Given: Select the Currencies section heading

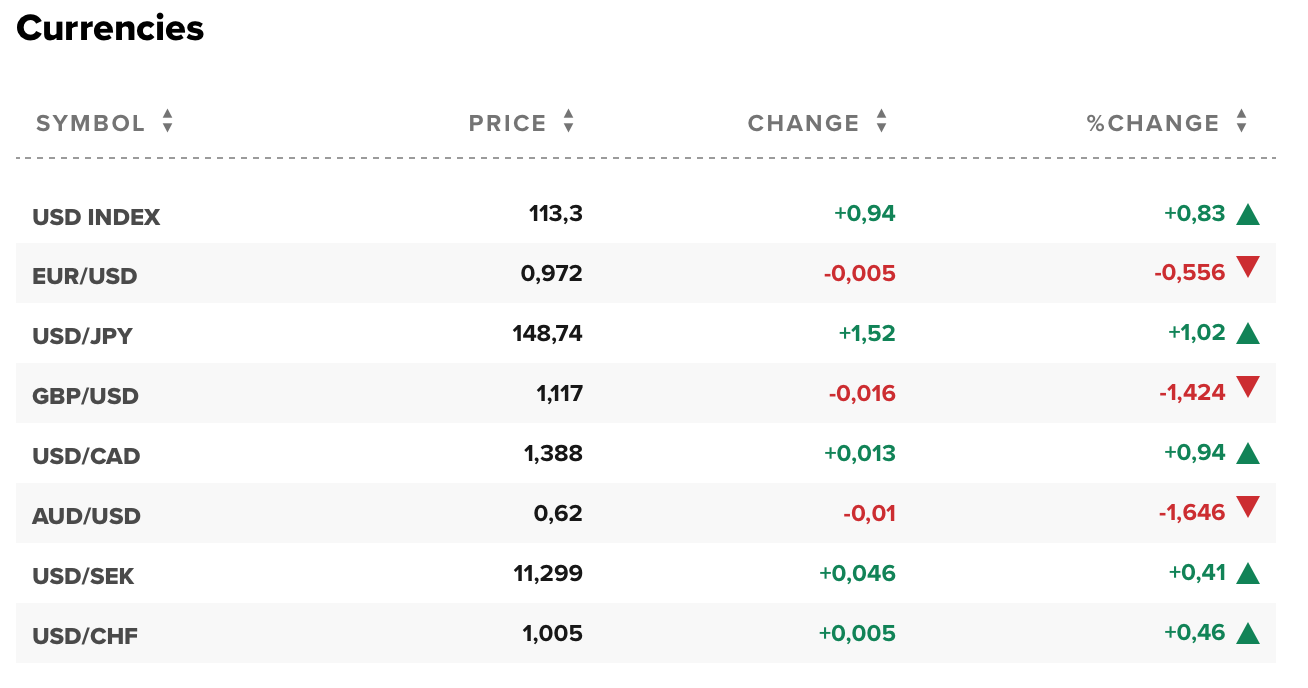Looking at the screenshot, I should point(108,29).
